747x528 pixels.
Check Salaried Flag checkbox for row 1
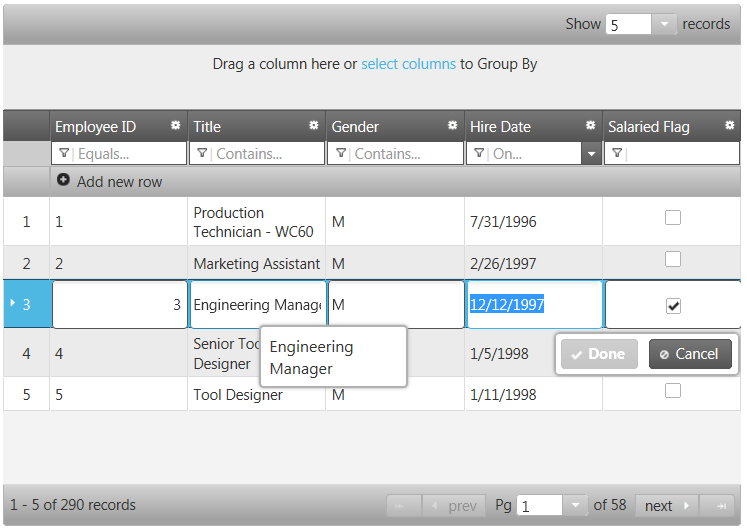click(x=673, y=218)
